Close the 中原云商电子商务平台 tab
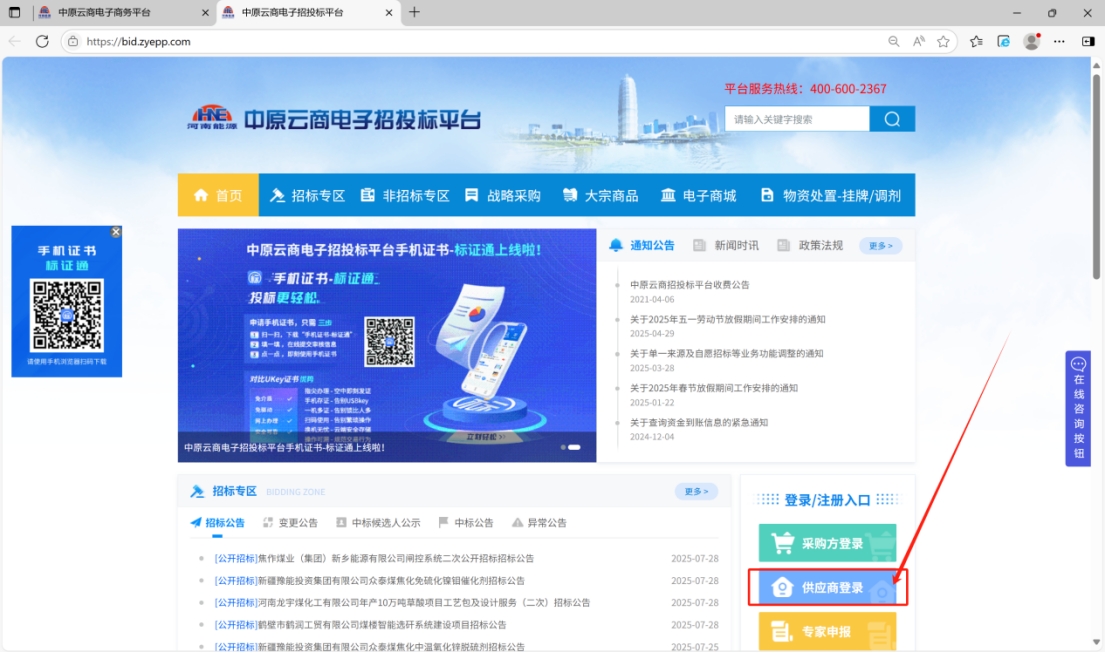 [205, 13]
